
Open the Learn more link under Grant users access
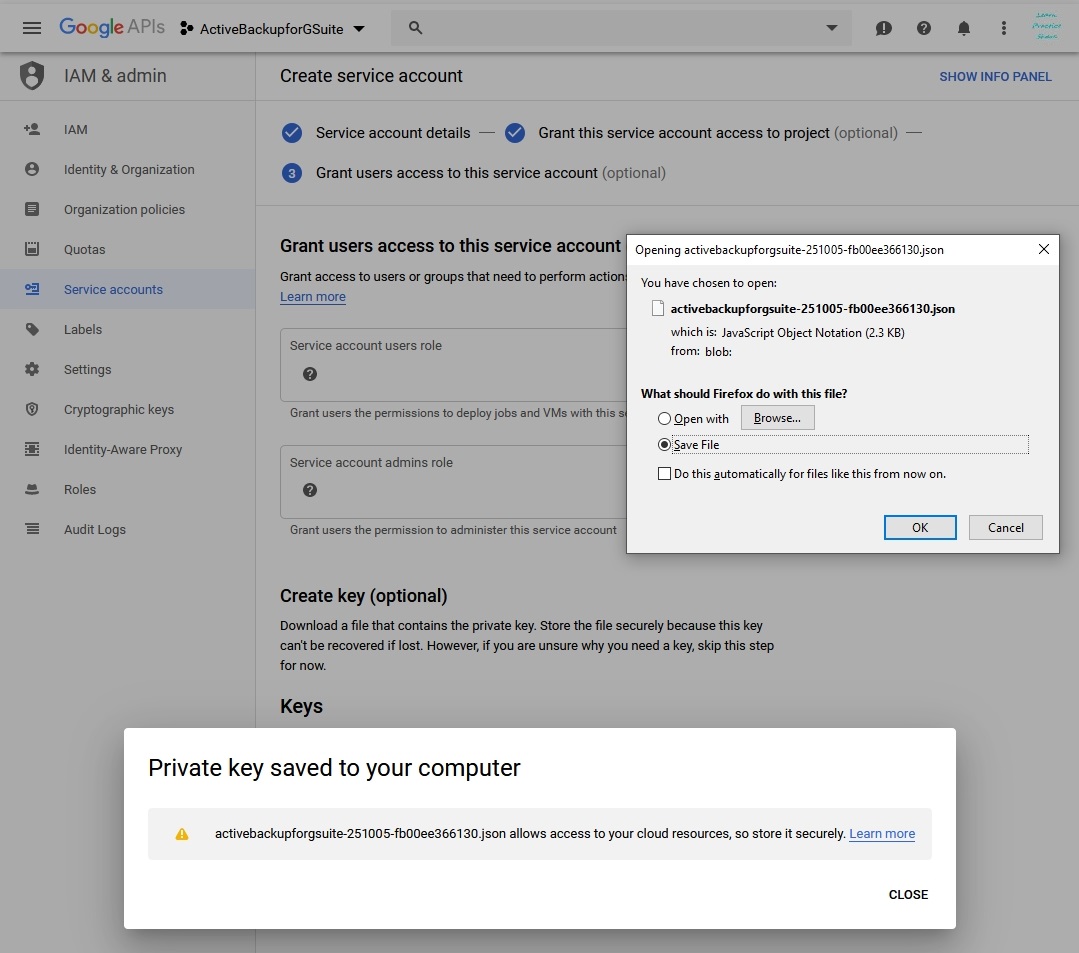312,297
